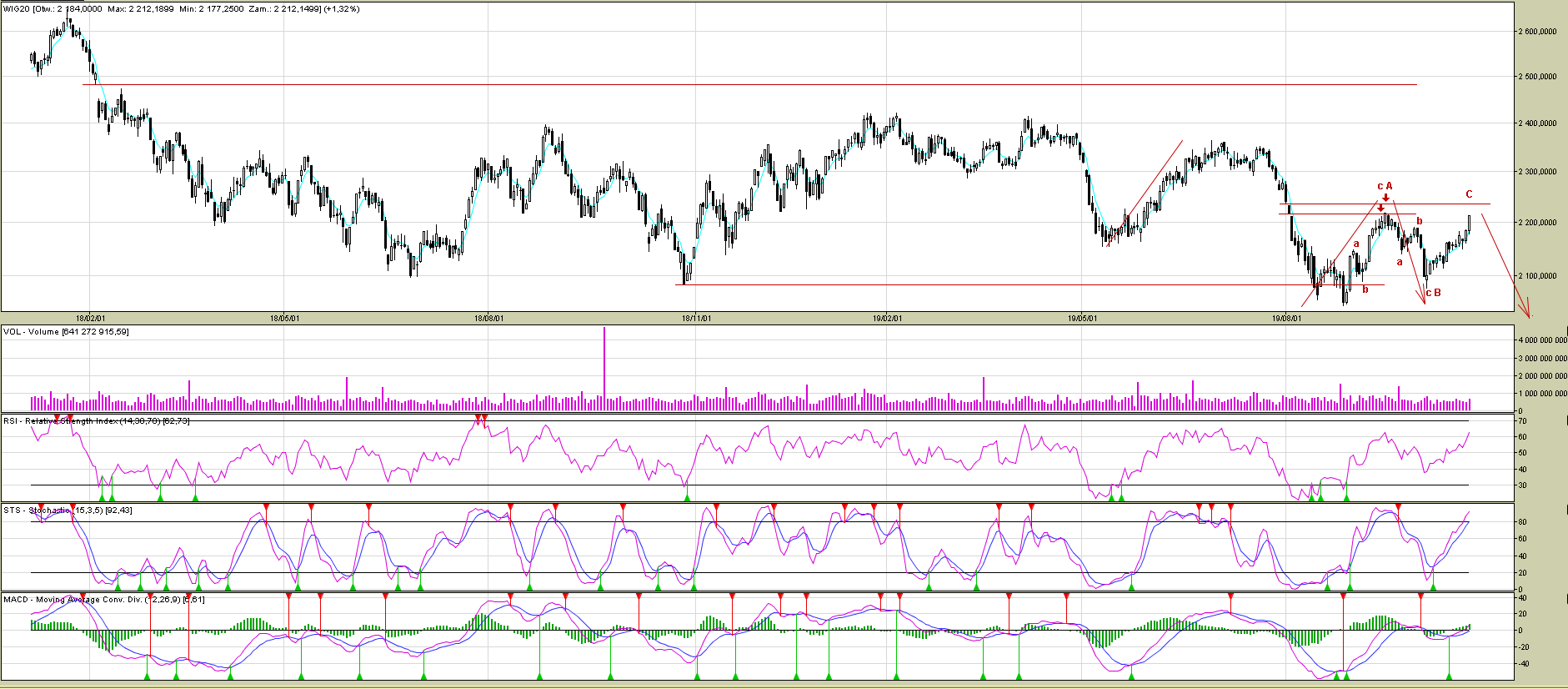Click the WIG20 chart title header

pyautogui.click(x=182, y=9)
